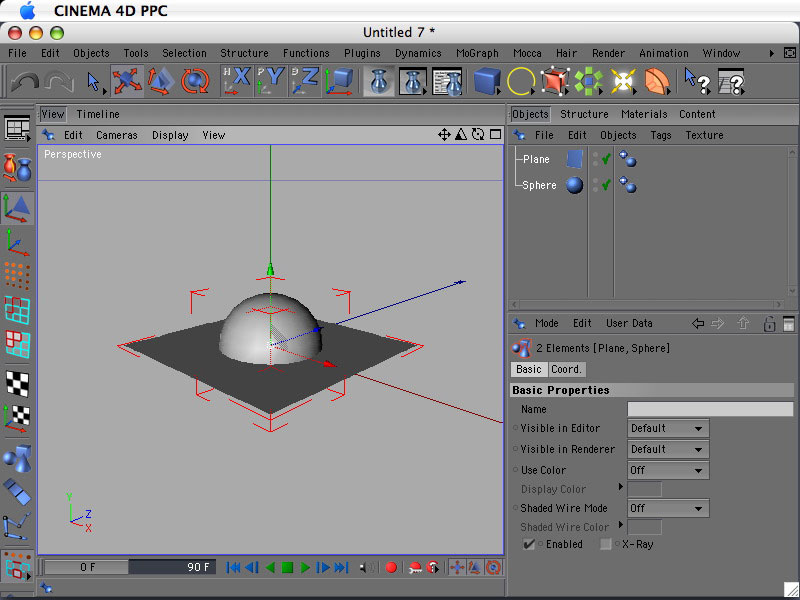Toggle the Plane object's green checkmark

606,159
